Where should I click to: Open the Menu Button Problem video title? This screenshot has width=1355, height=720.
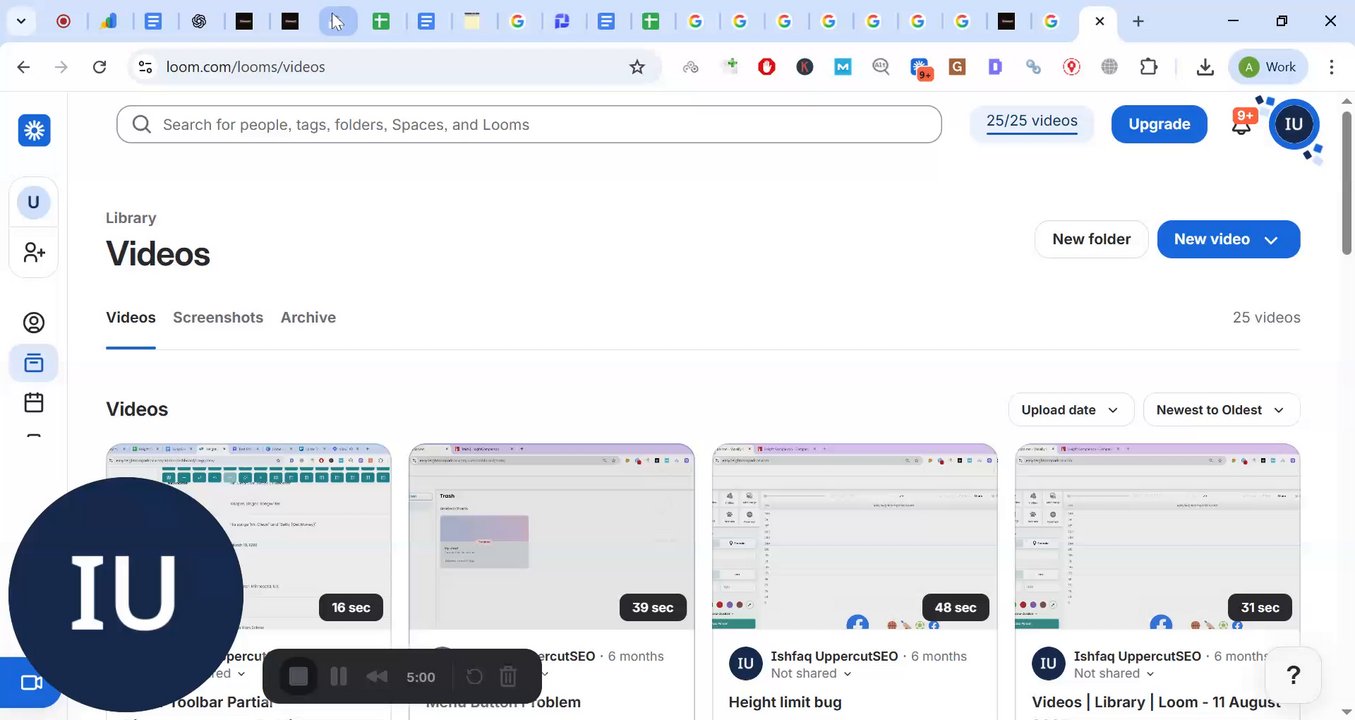503,702
